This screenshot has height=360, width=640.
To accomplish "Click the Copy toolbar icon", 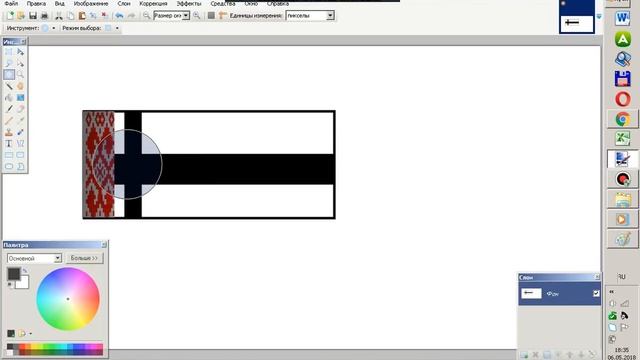I will click(71, 16).
